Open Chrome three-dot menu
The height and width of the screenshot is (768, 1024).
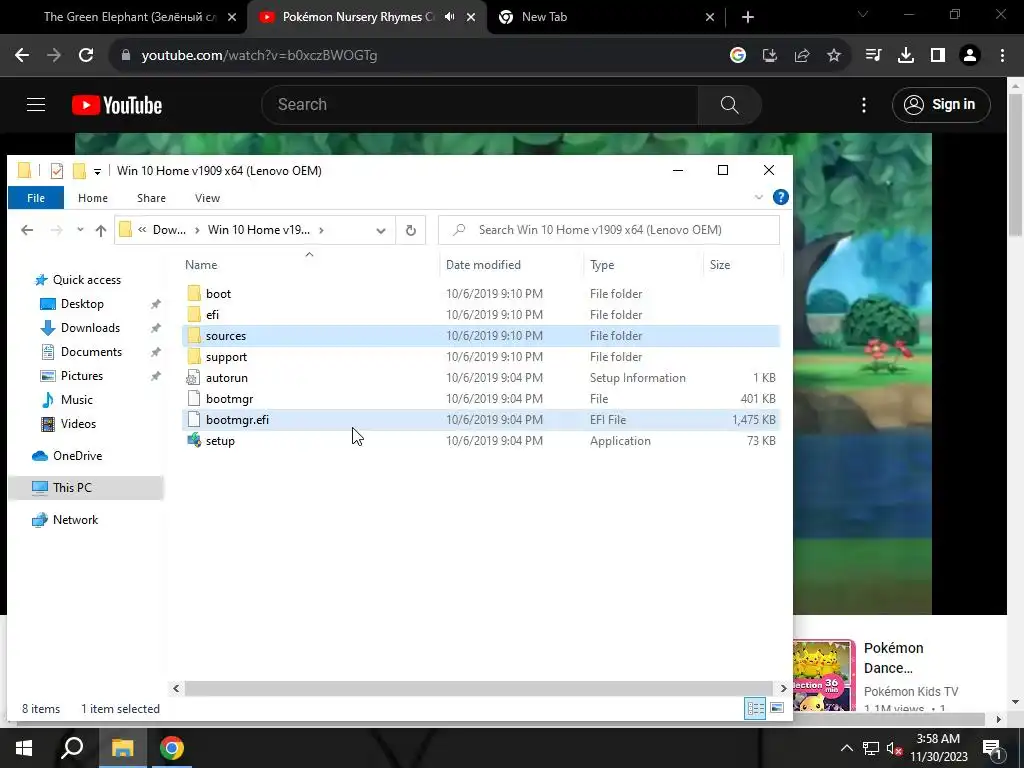[x=1002, y=56]
